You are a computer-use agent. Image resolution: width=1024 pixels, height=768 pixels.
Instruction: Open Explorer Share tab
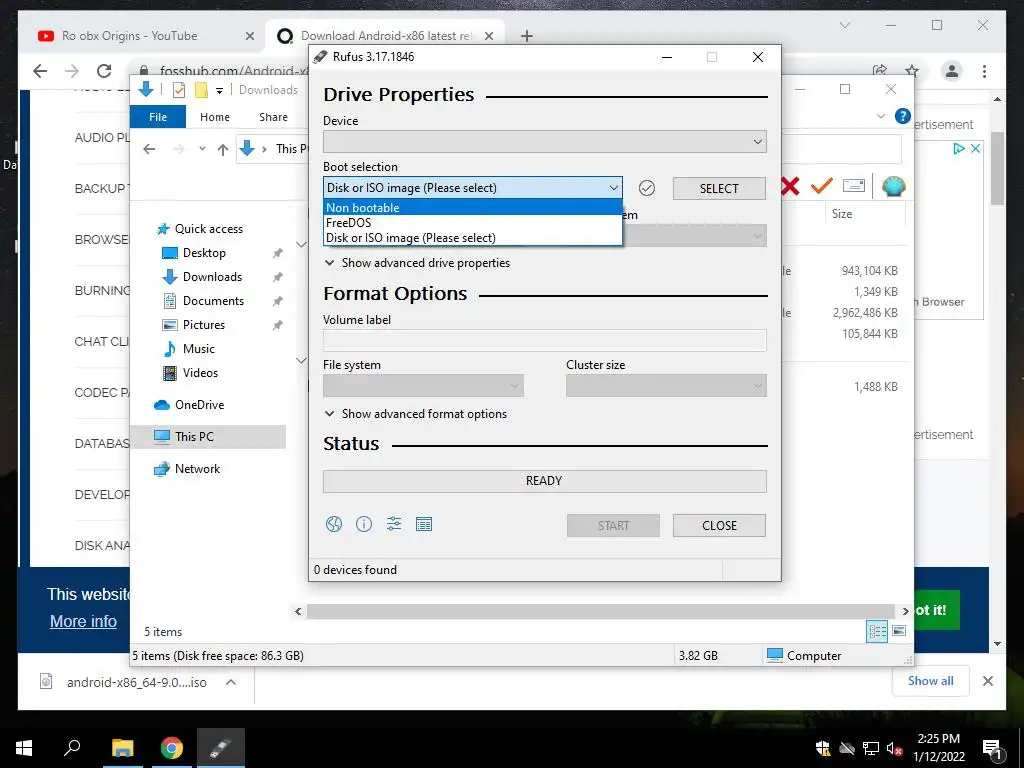[273, 117]
